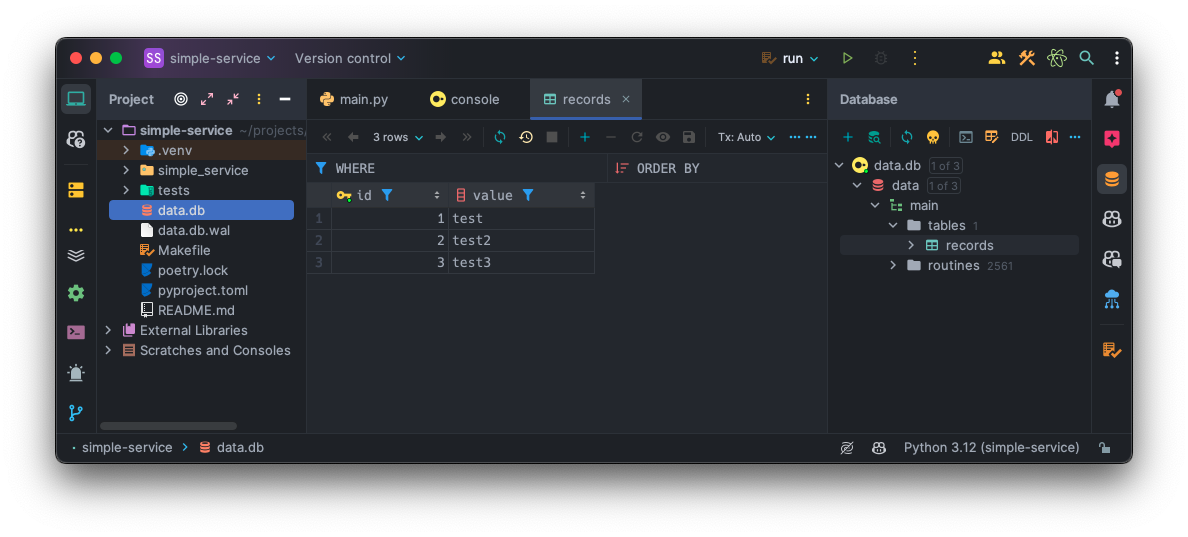
Task: Expand the routines node
Action: (894, 265)
